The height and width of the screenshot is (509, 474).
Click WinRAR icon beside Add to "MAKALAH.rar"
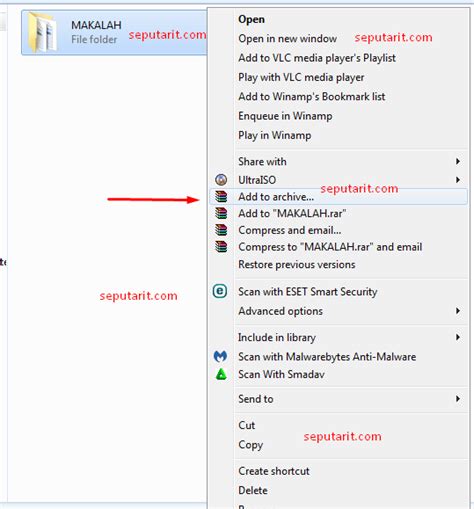click(x=221, y=213)
